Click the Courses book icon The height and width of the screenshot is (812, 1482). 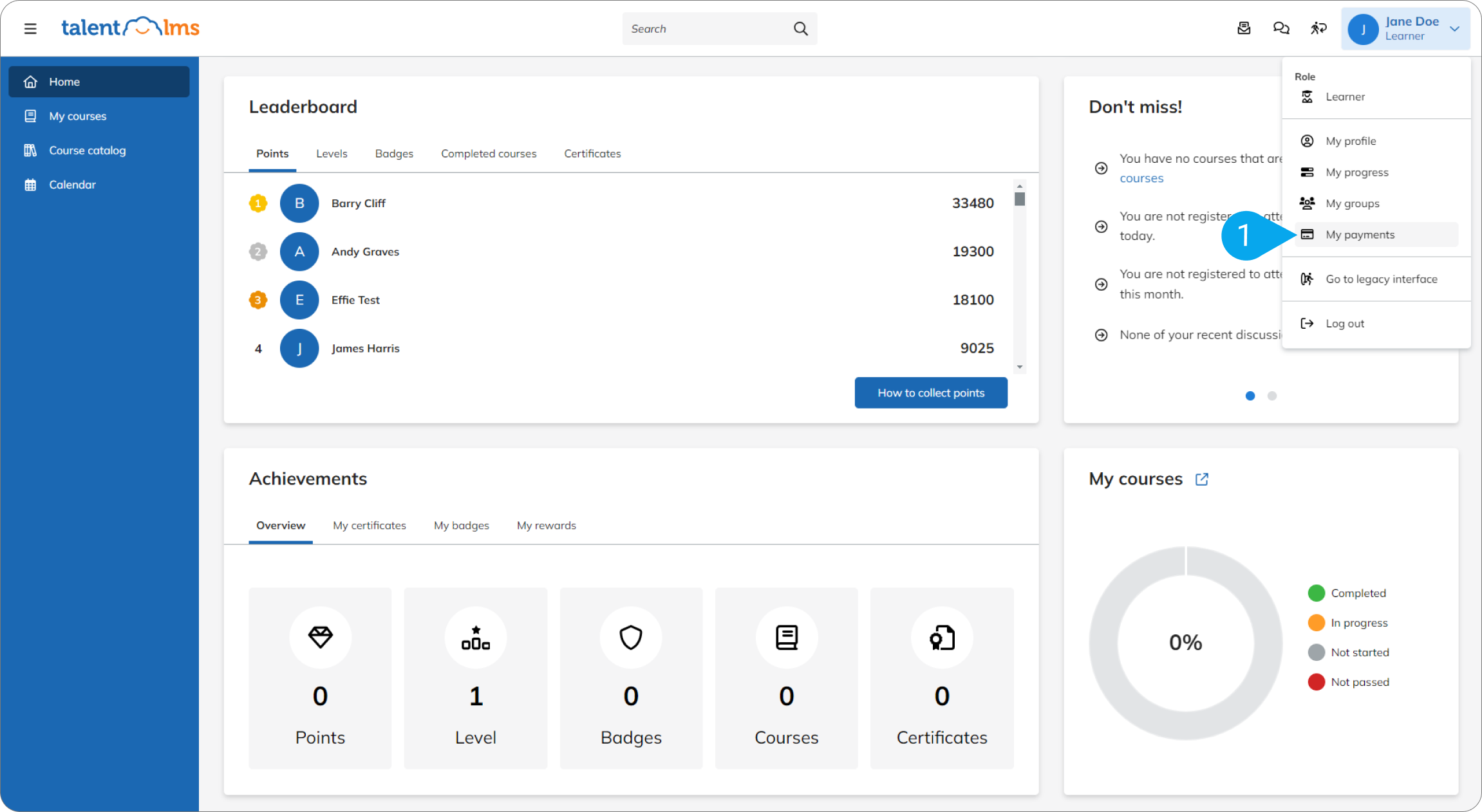787,638
